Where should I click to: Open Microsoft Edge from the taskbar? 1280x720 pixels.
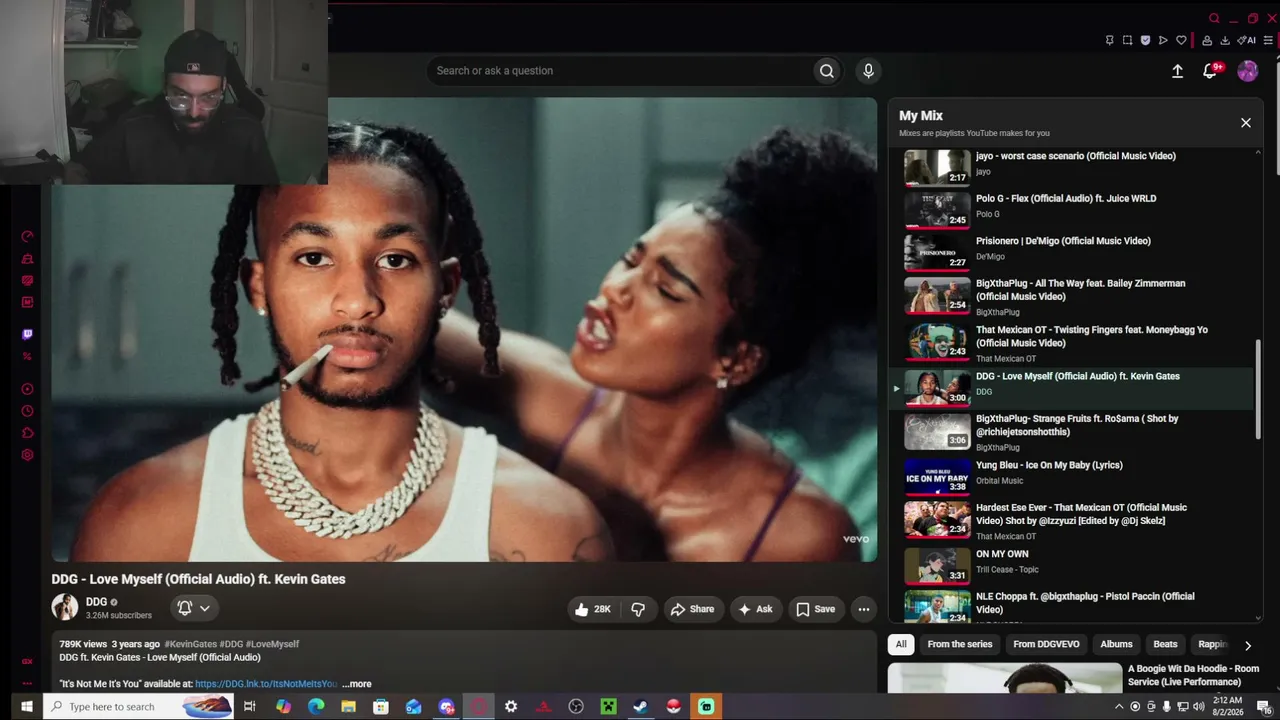316,707
